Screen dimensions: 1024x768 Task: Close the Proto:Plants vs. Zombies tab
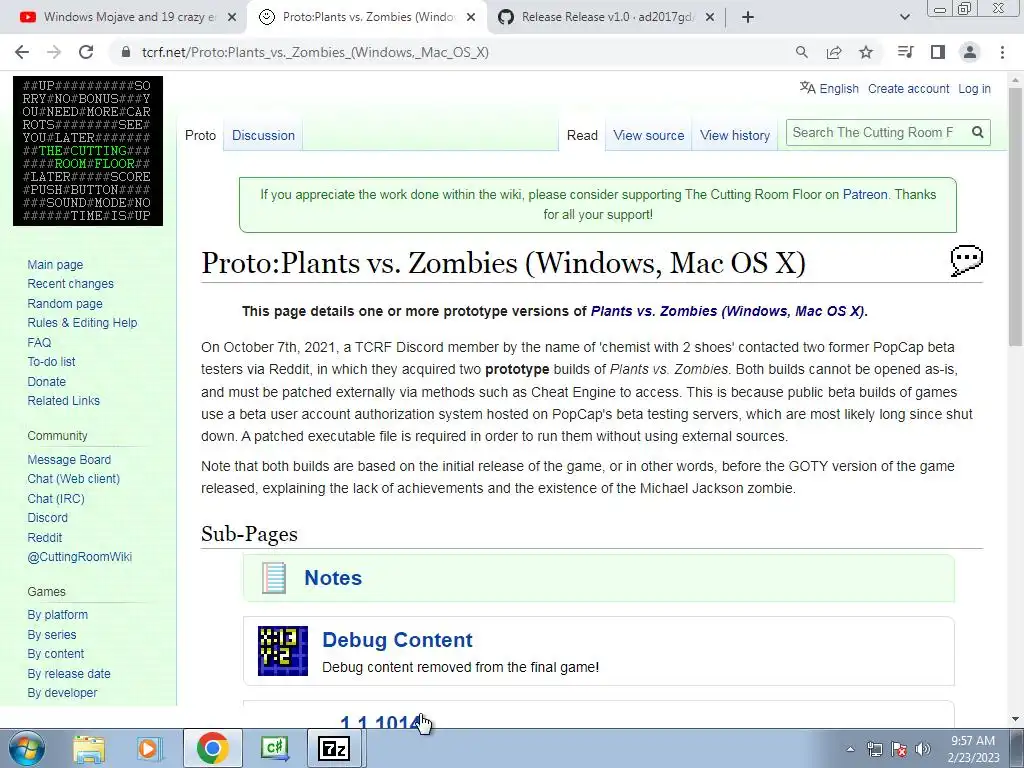point(471,18)
